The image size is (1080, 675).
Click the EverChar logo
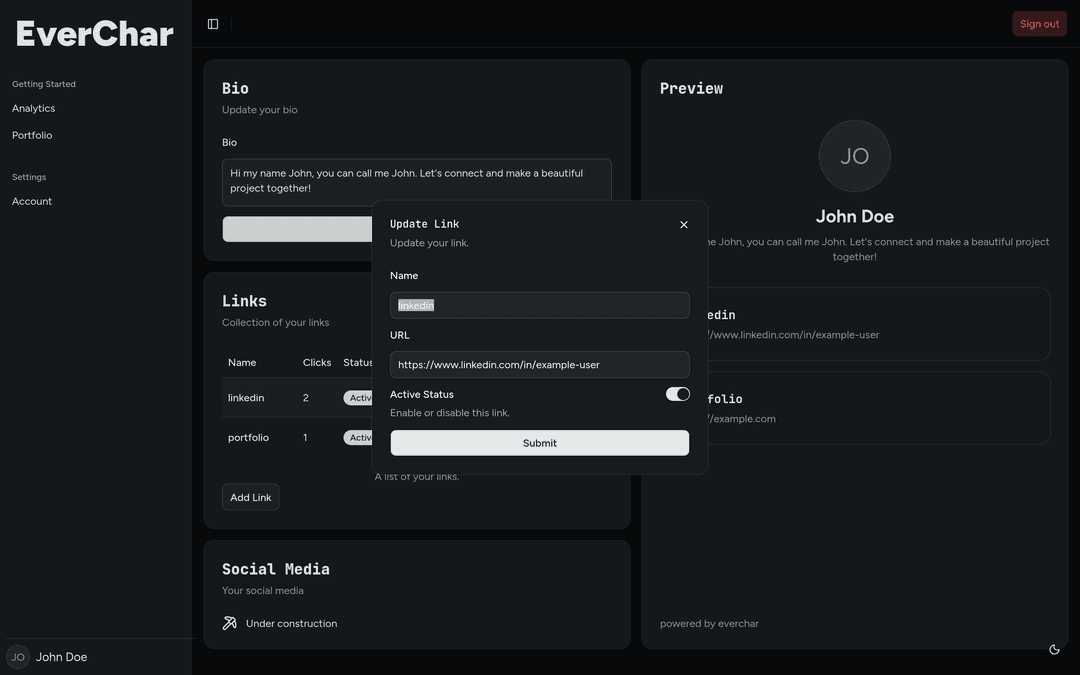[94, 34]
